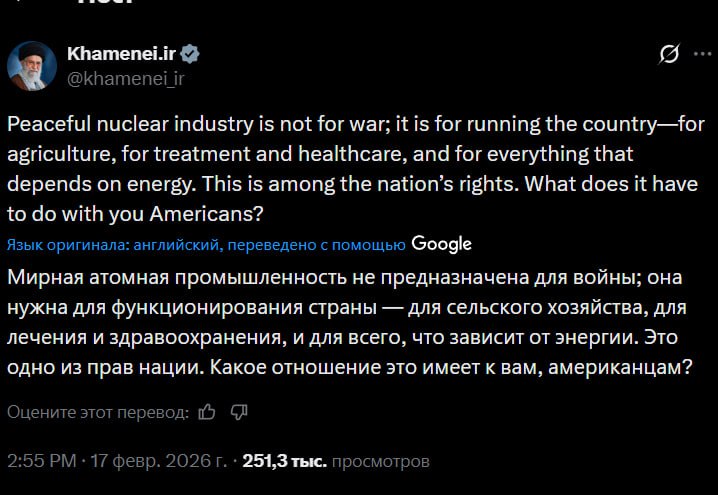Open Grok explanation icon for this post
The height and width of the screenshot is (495, 718).
click(x=670, y=55)
